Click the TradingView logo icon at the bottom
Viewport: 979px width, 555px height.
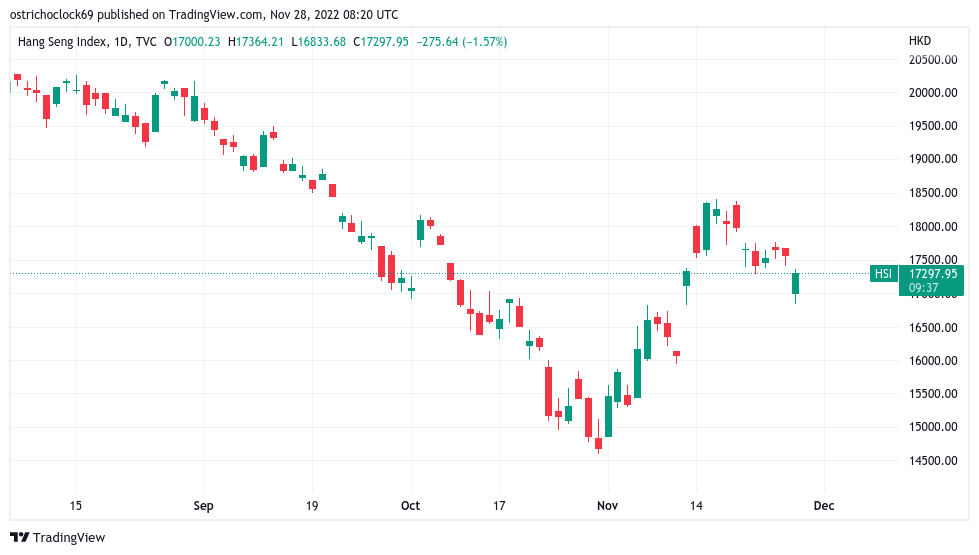[19, 537]
